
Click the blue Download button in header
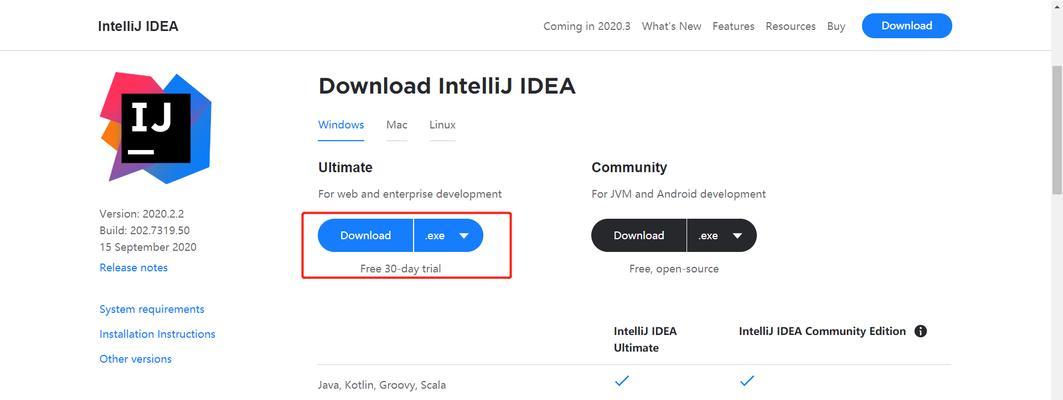[x=906, y=26]
